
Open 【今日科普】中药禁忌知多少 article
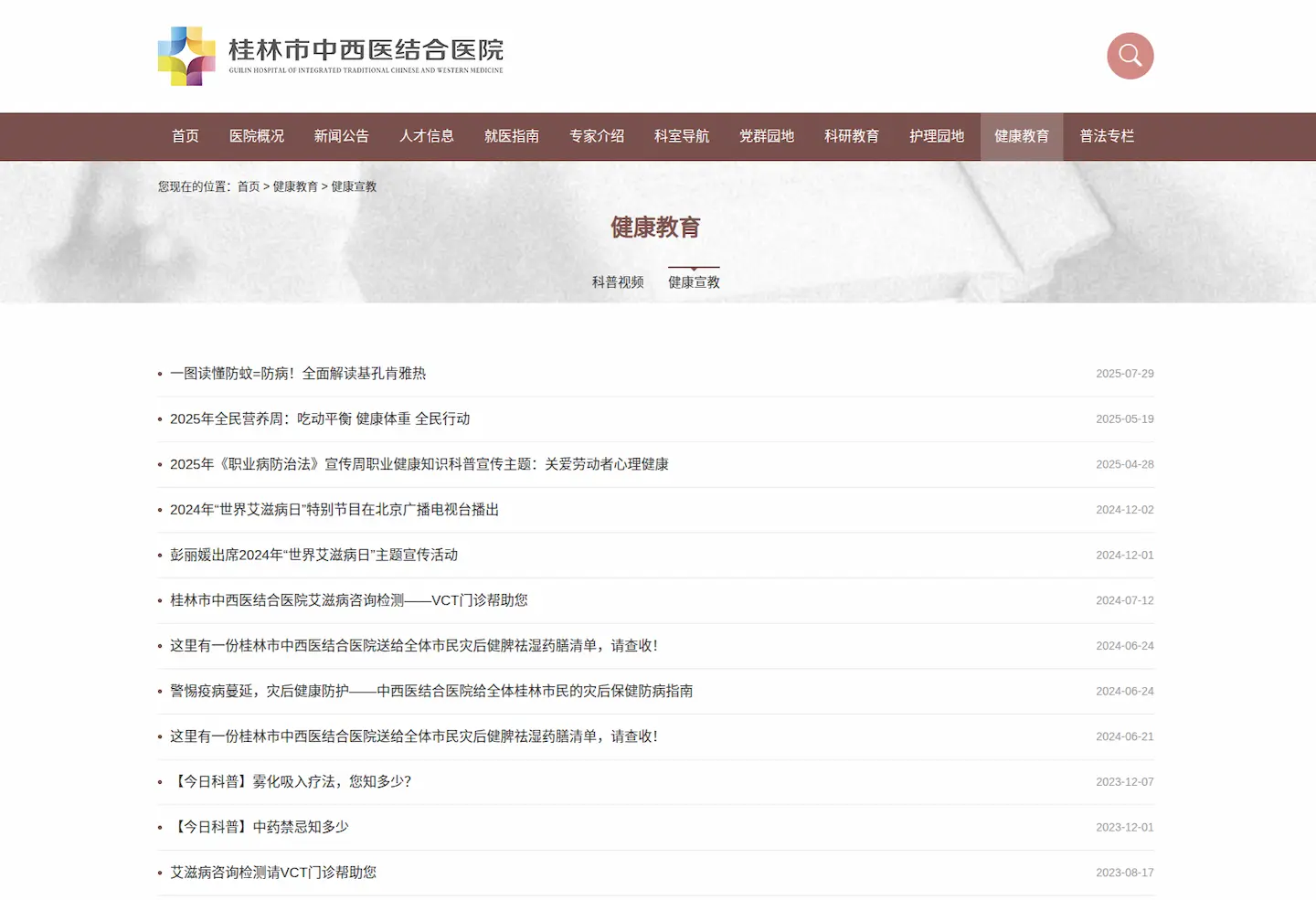click(x=260, y=827)
